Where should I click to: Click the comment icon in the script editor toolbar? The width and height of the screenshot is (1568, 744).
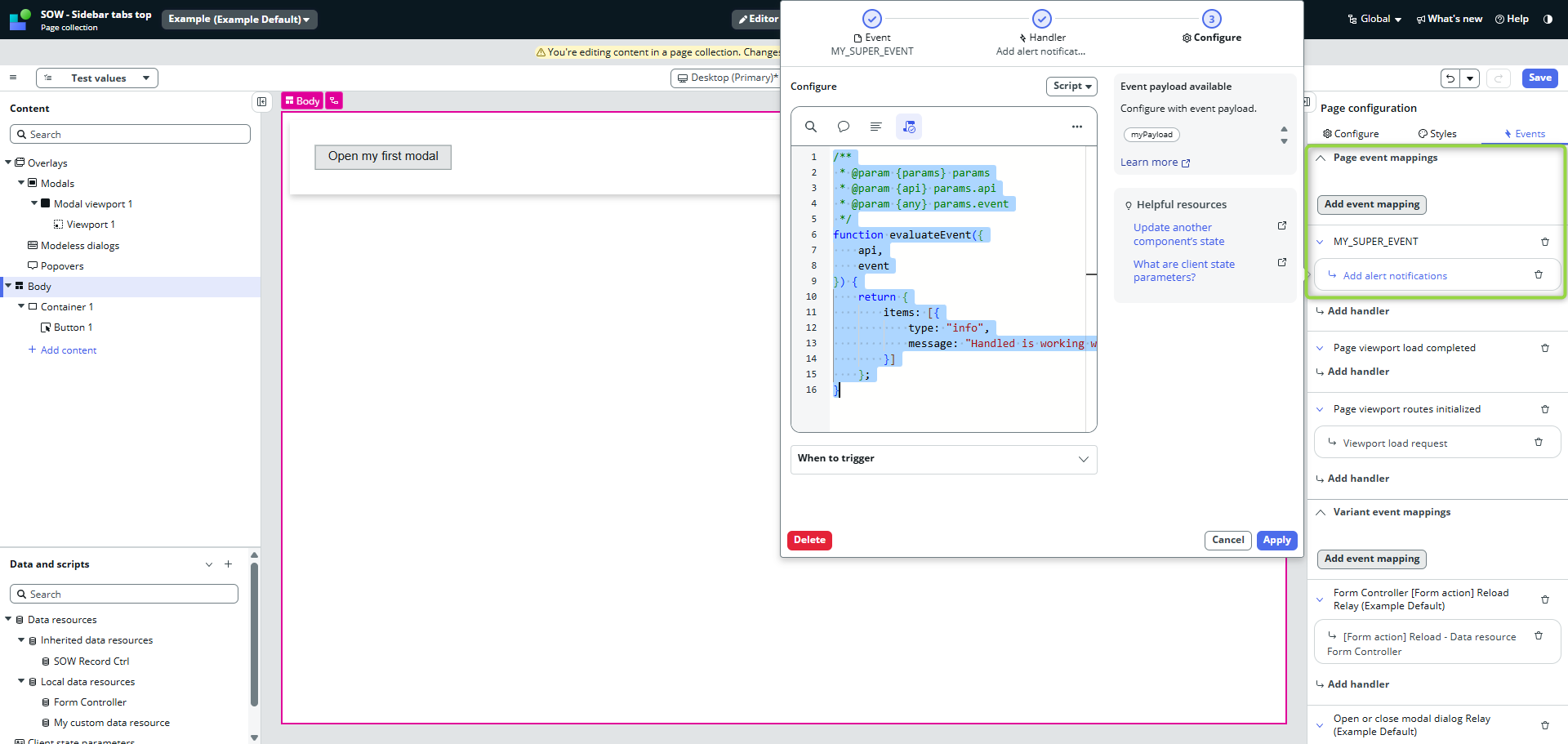point(843,127)
